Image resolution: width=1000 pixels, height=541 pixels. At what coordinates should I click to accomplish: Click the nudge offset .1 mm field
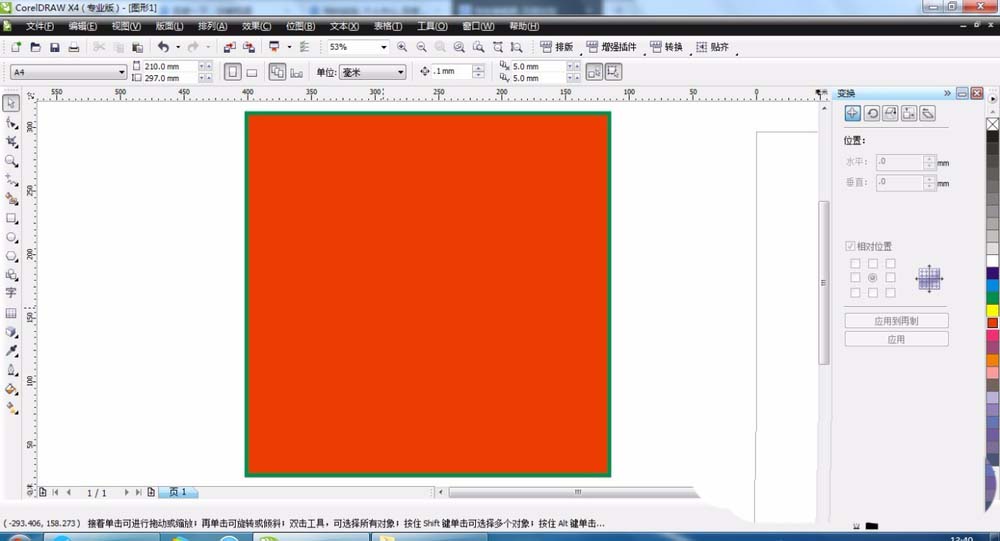[x=452, y=71]
